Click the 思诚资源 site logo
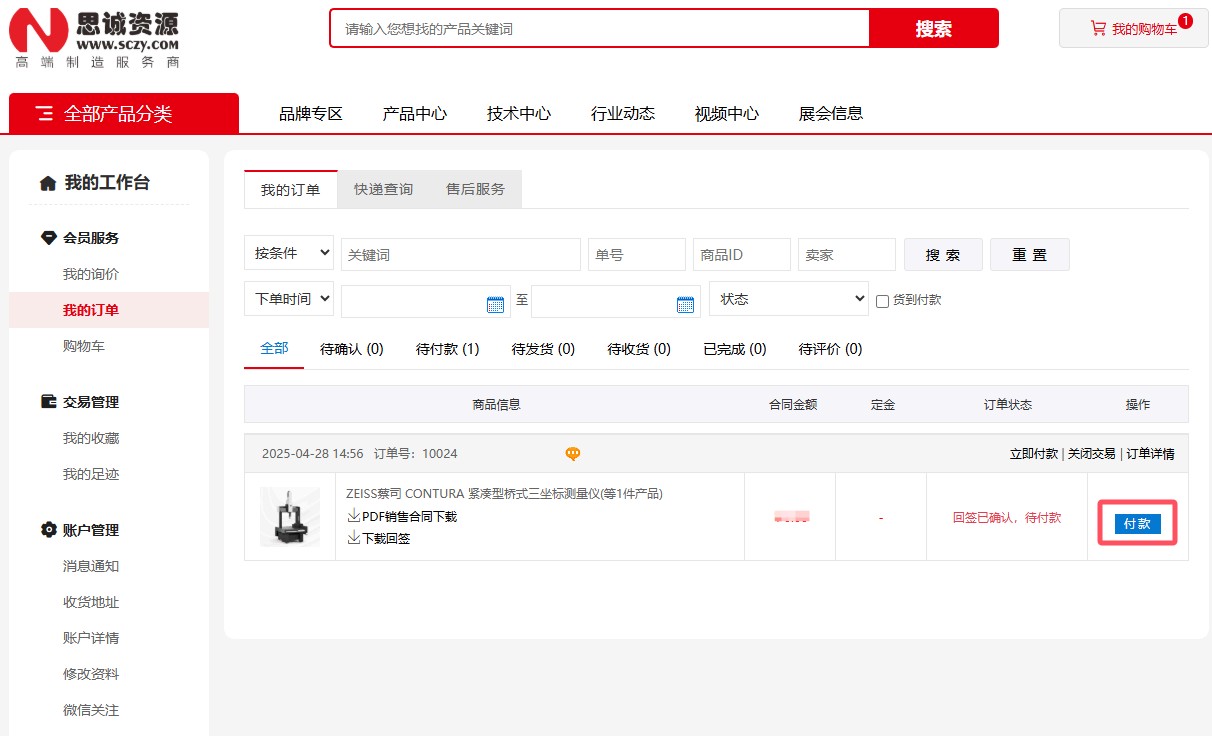The width and height of the screenshot is (1212, 736). [95, 36]
